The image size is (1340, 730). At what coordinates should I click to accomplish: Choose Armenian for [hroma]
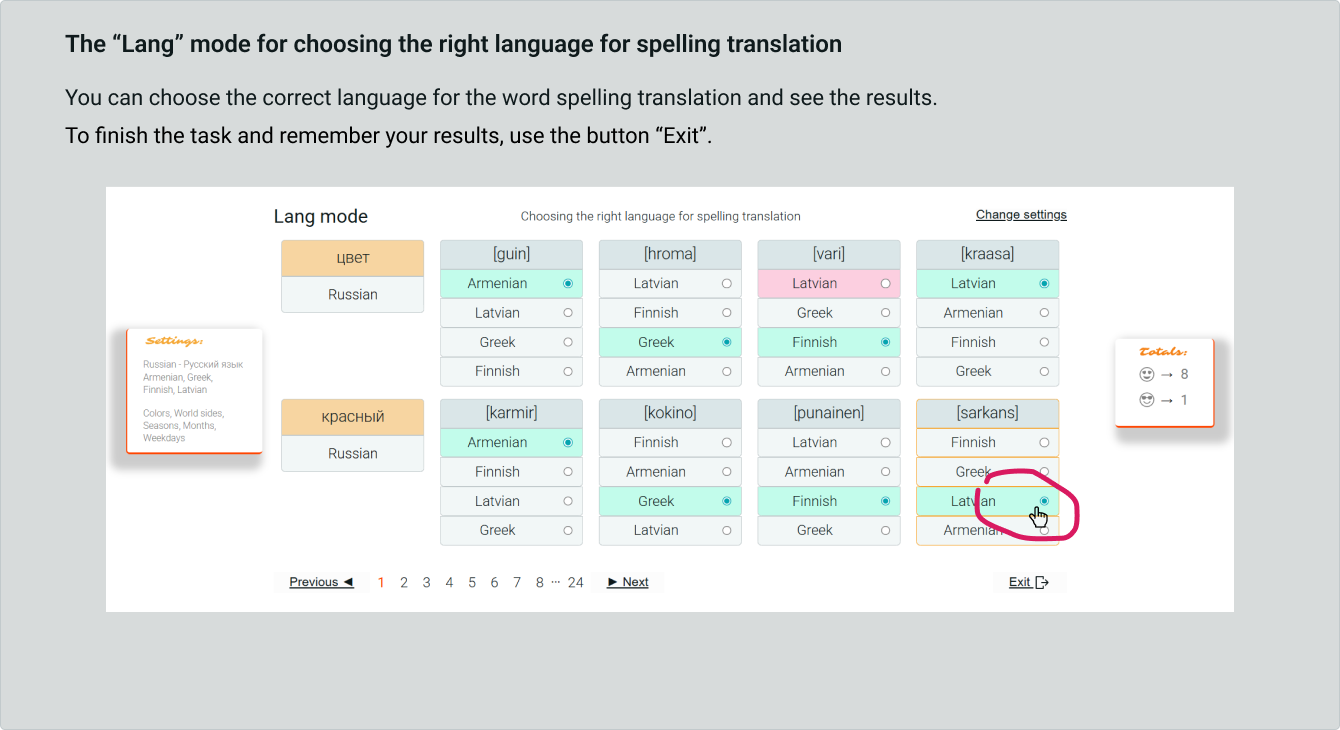point(670,371)
